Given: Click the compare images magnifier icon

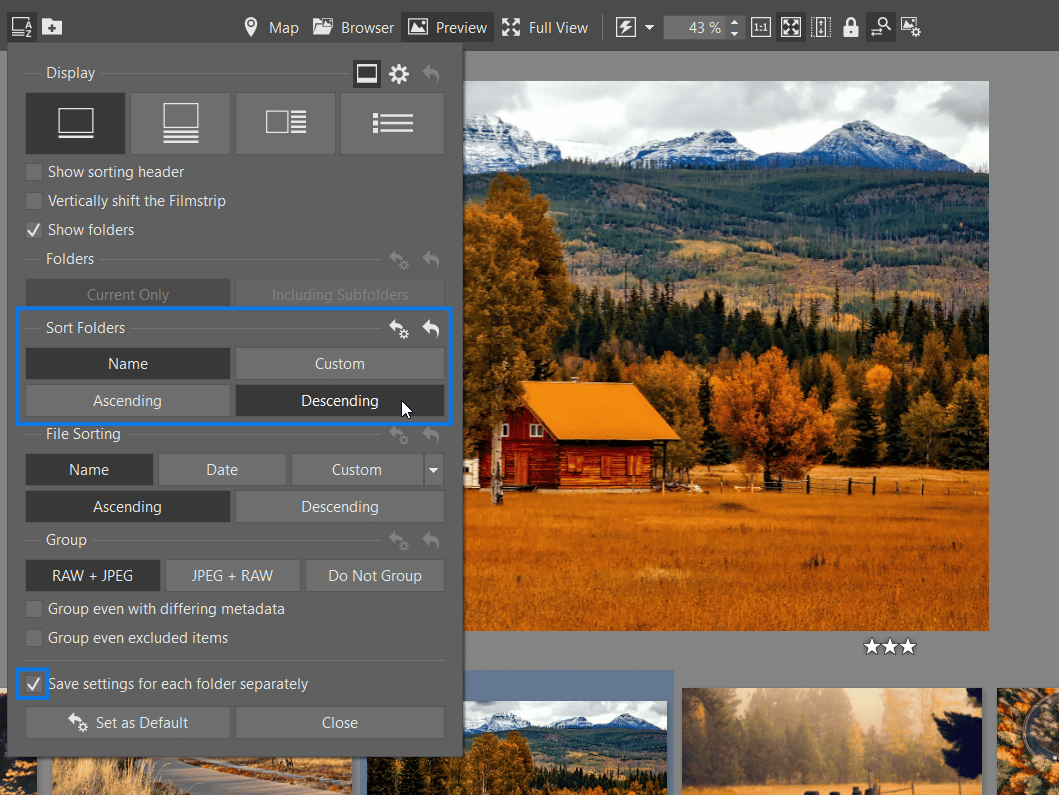Looking at the screenshot, I should tap(881, 26).
